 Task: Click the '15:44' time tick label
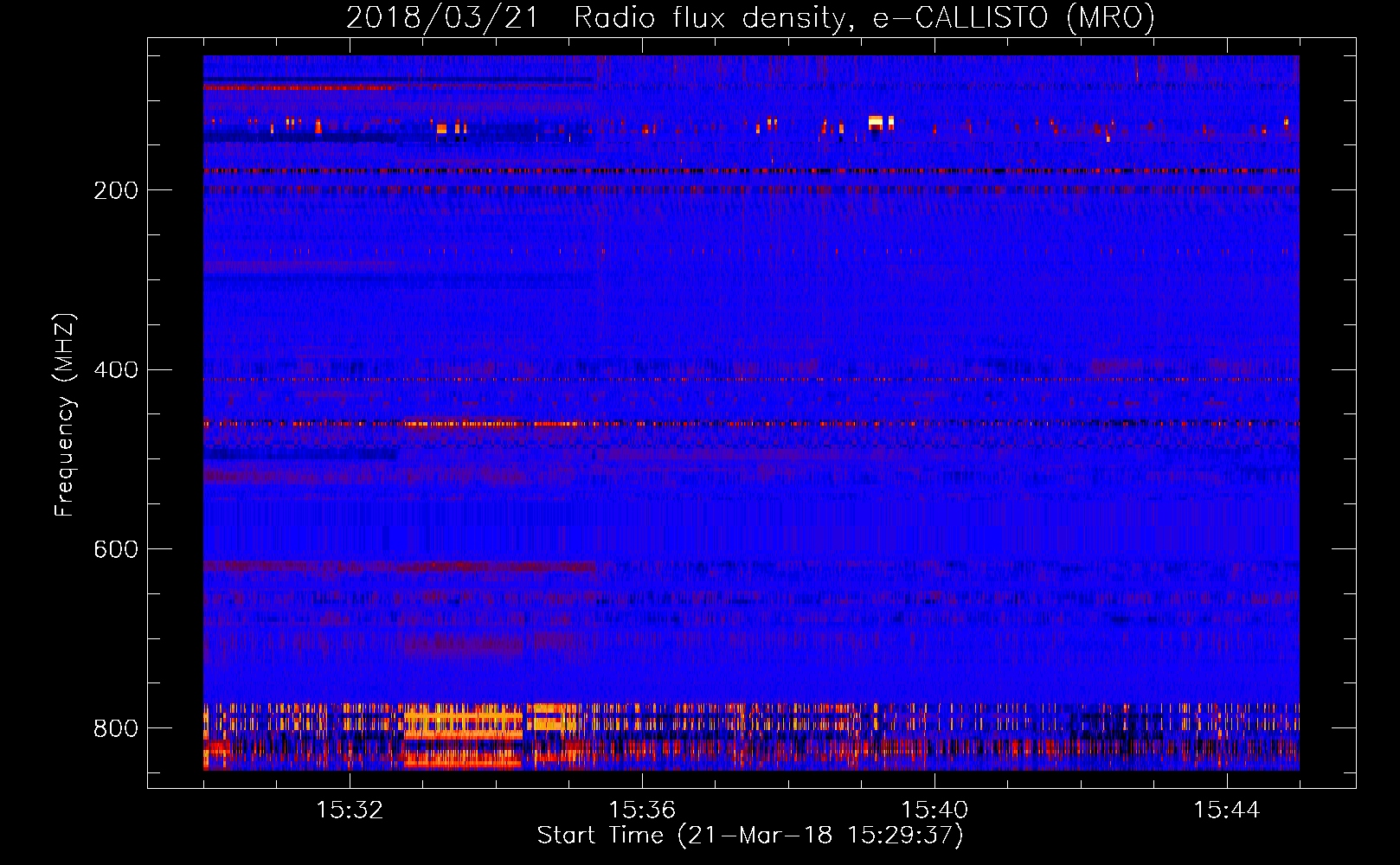click(1227, 811)
